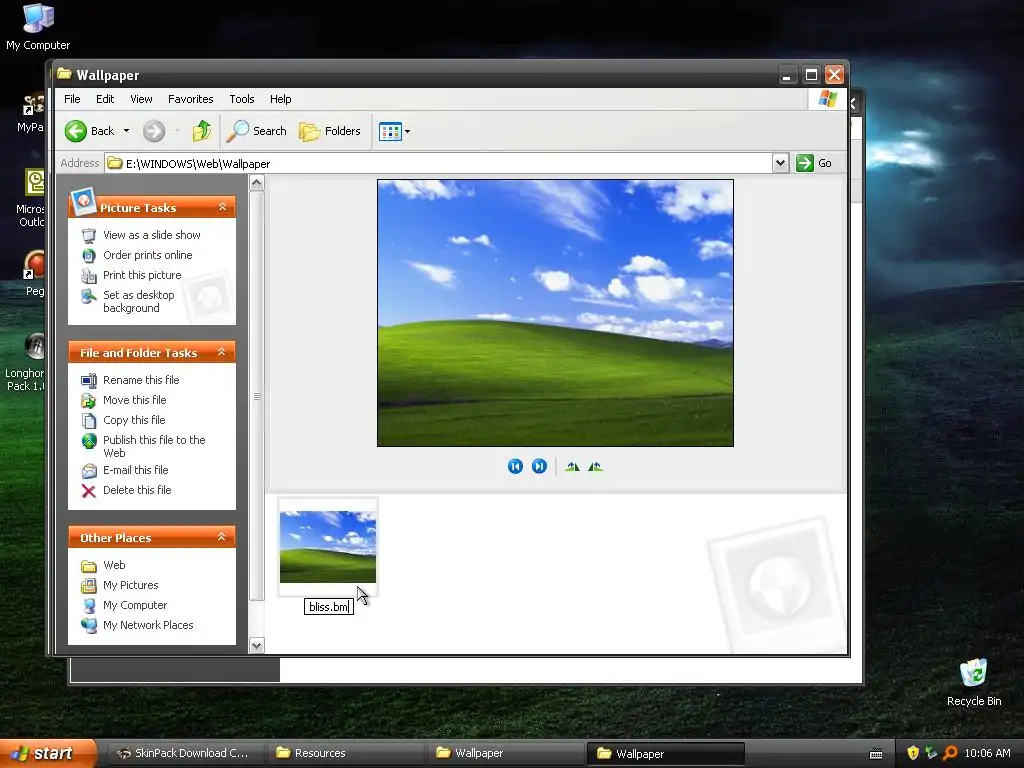Click the Start button
The width and height of the screenshot is (1024, 768).
point(48,753)
